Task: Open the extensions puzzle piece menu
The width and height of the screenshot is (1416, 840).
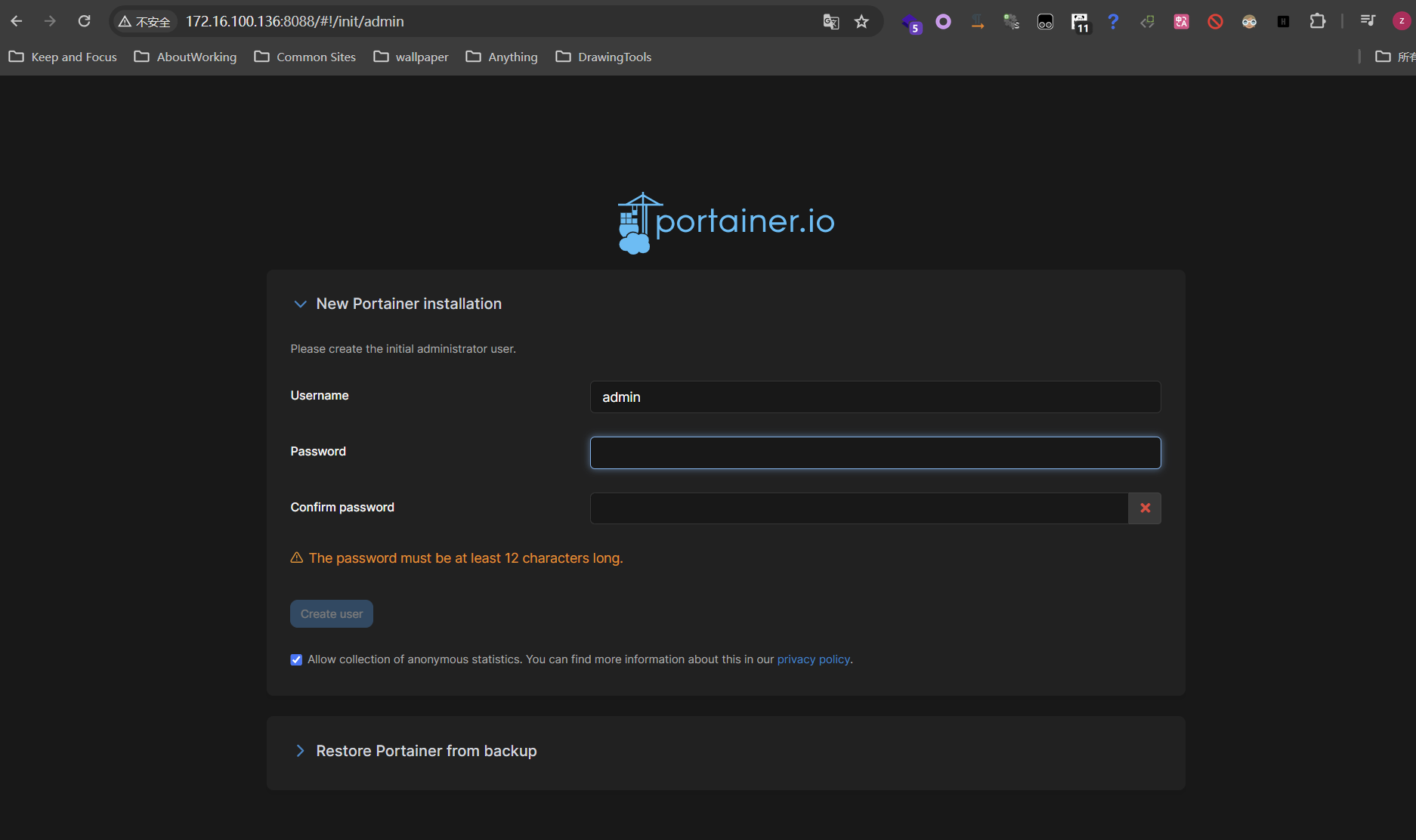Action: click(1317, 21)
